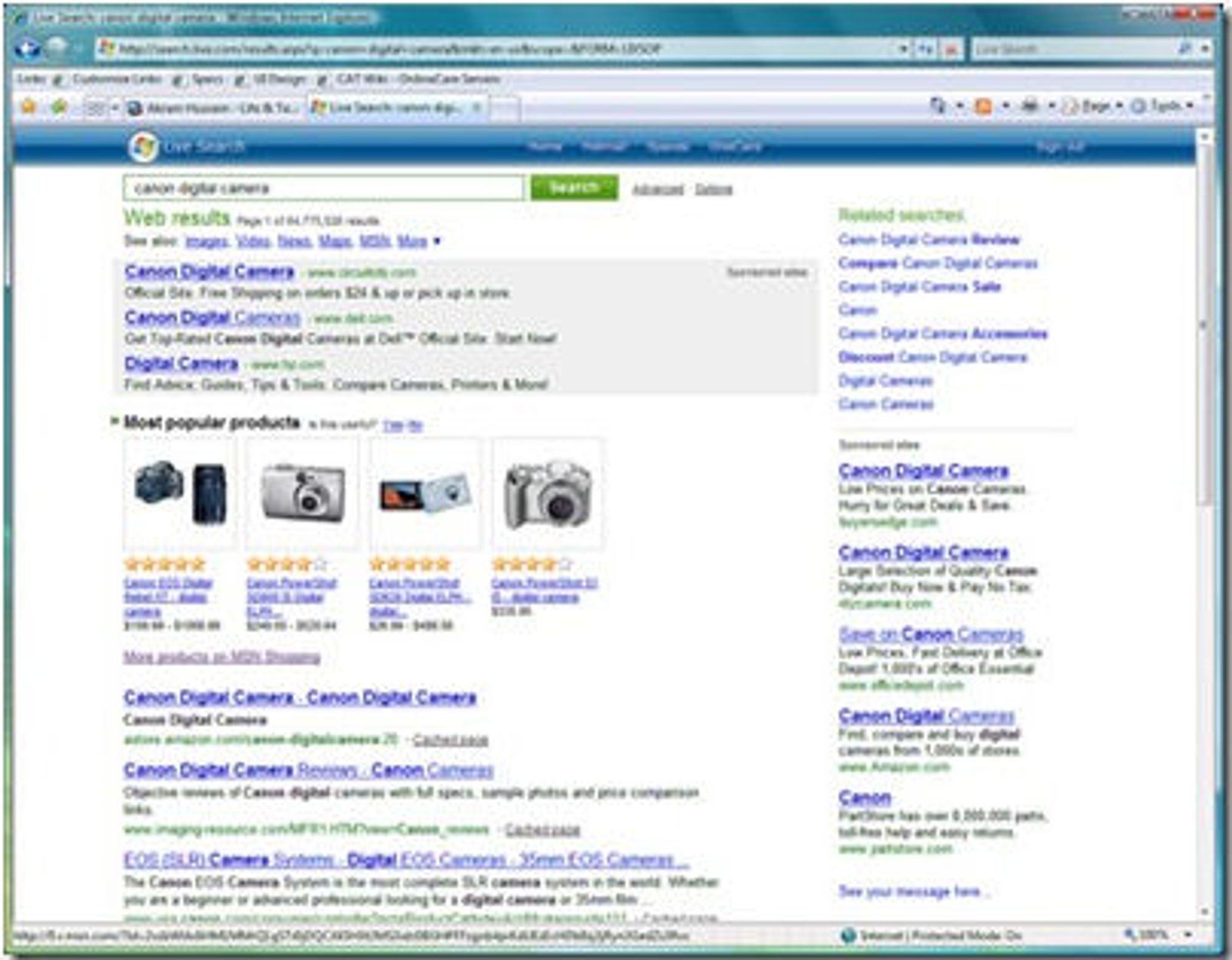
Task: Click the Canon EOS Digital Rebel product thumbnail
Action: point(179,493)
